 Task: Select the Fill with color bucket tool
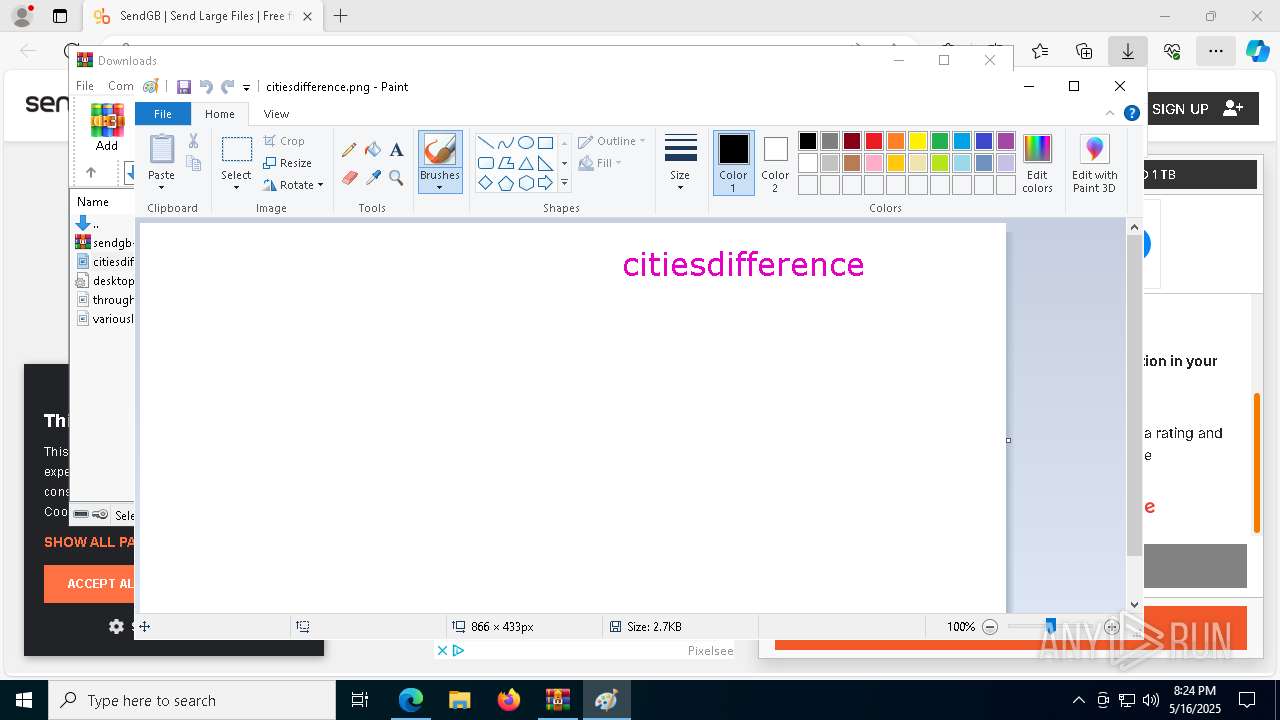click(x=373, y=150)
